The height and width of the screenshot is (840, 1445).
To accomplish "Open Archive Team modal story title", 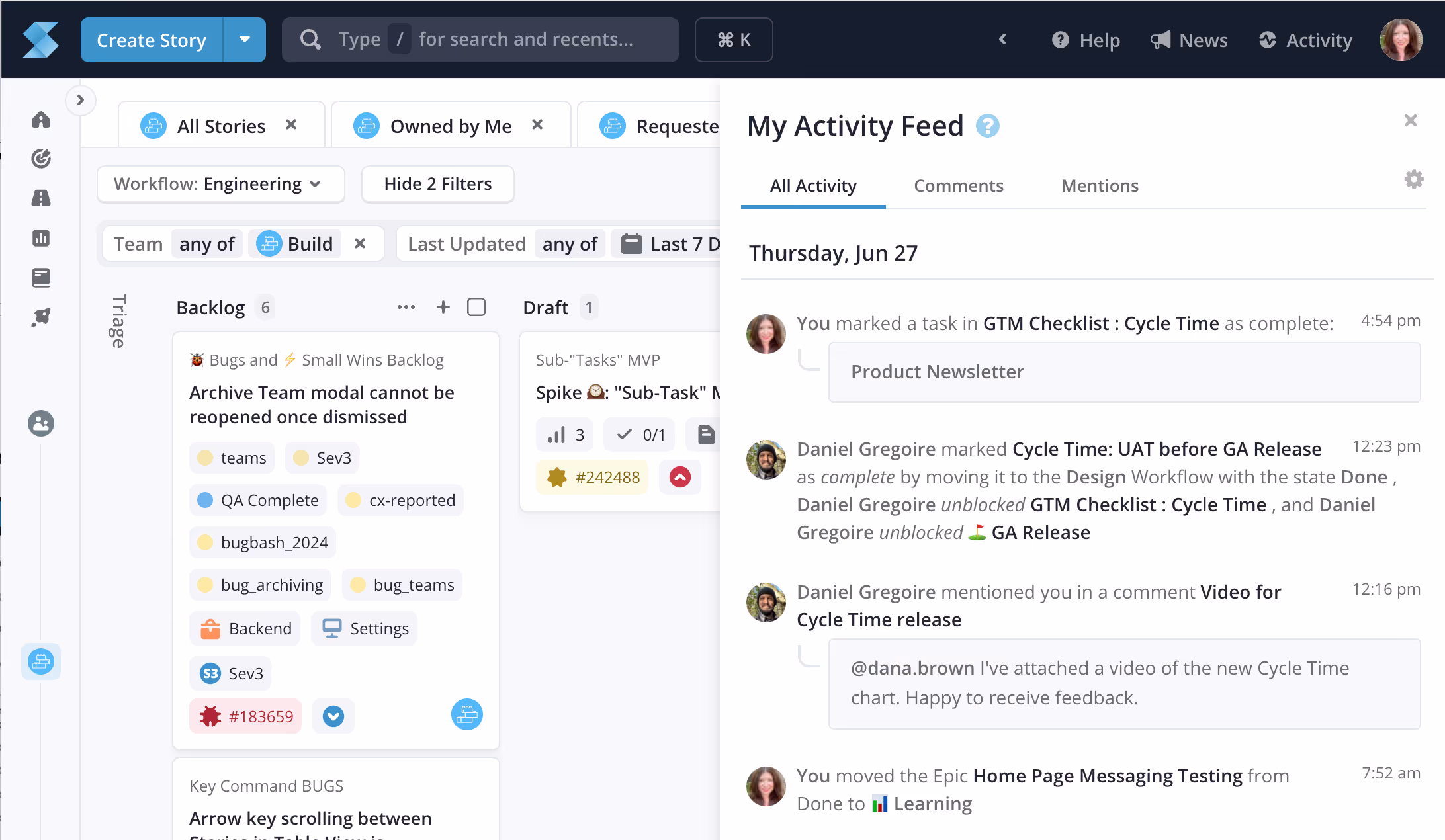I will pos(322,405).
